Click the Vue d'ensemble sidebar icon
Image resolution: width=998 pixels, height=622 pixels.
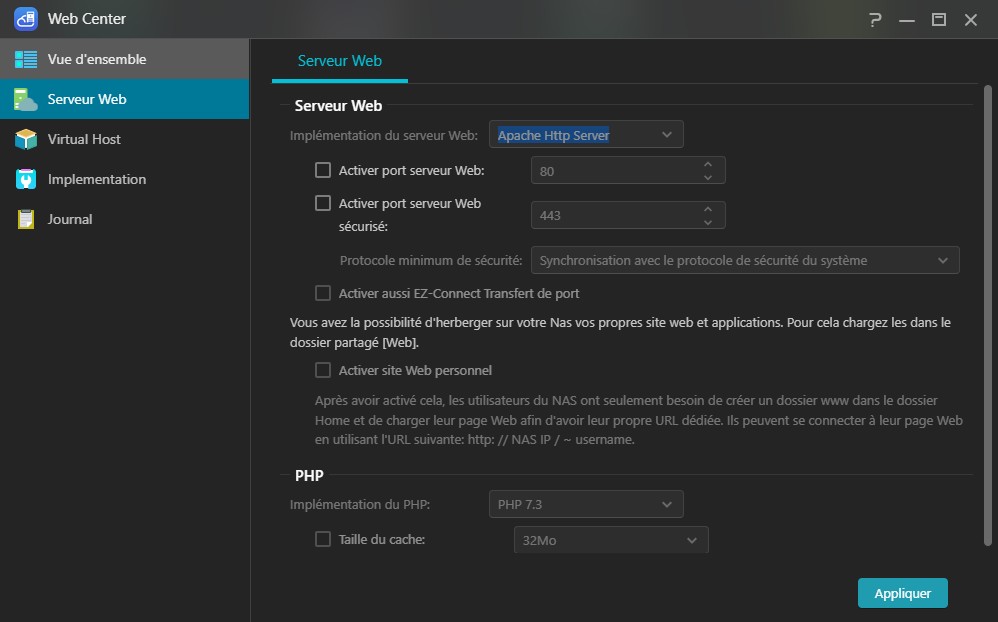(x=26, y=60)
